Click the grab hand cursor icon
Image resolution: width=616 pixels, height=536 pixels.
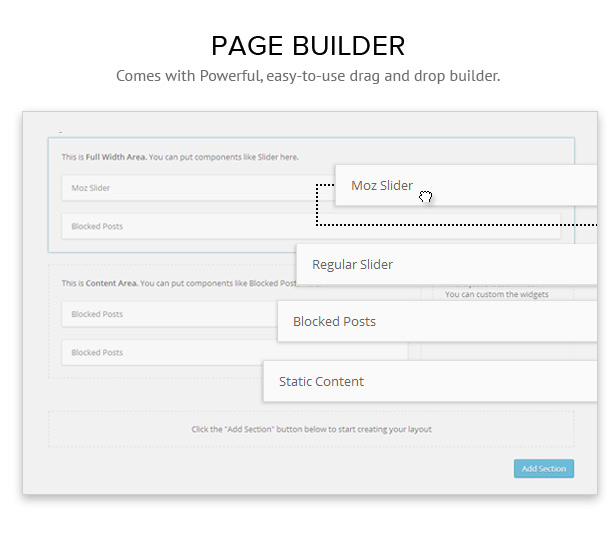(425, 196)
